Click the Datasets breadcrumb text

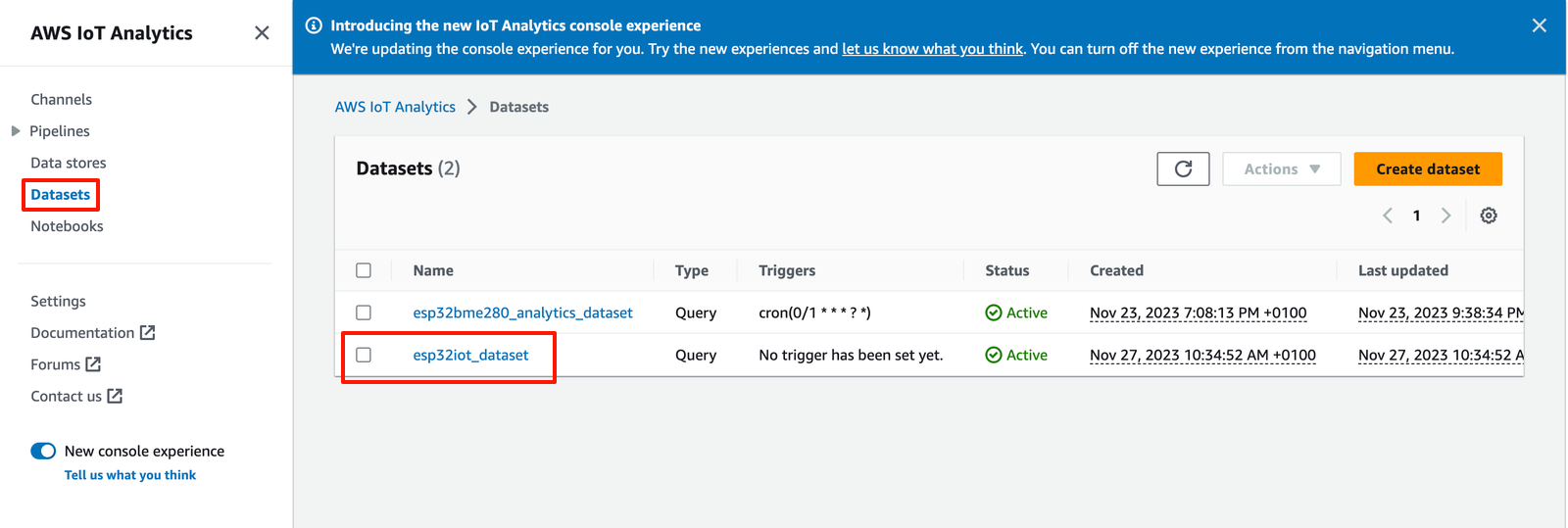(x=518, y=107)
